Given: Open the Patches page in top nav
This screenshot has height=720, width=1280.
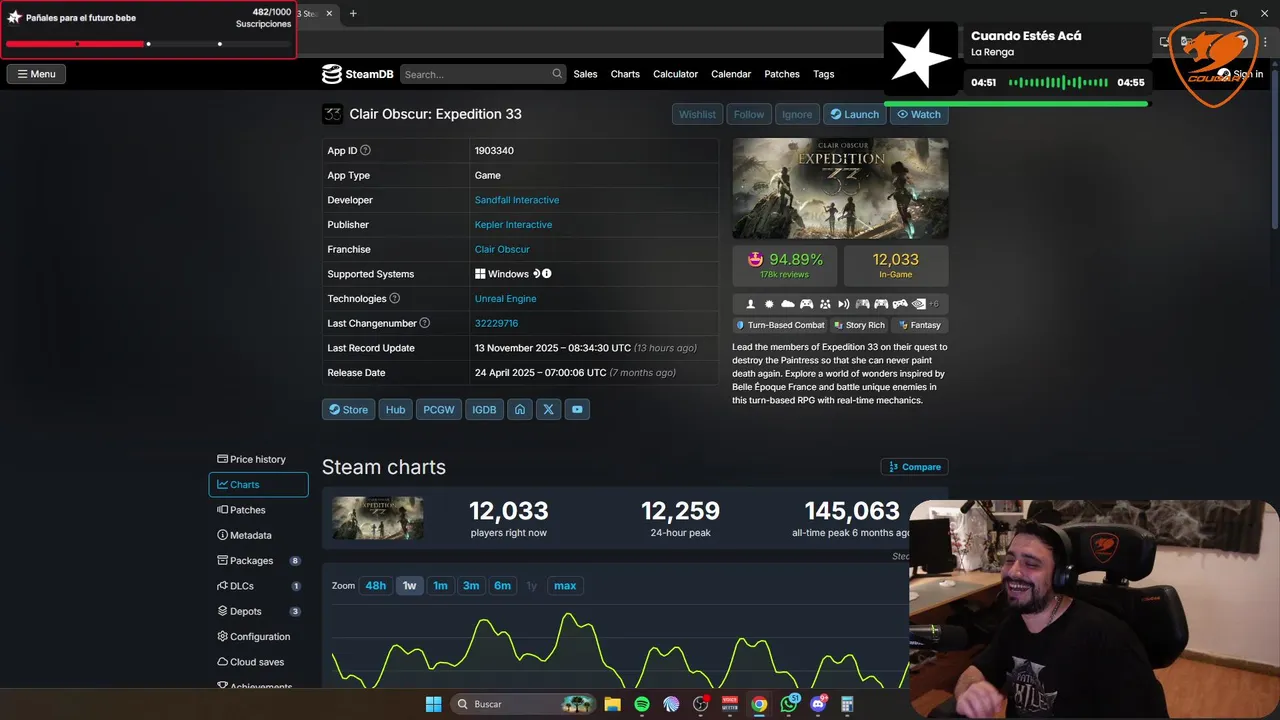Looking at the screenshot, I should coord(782,74).
